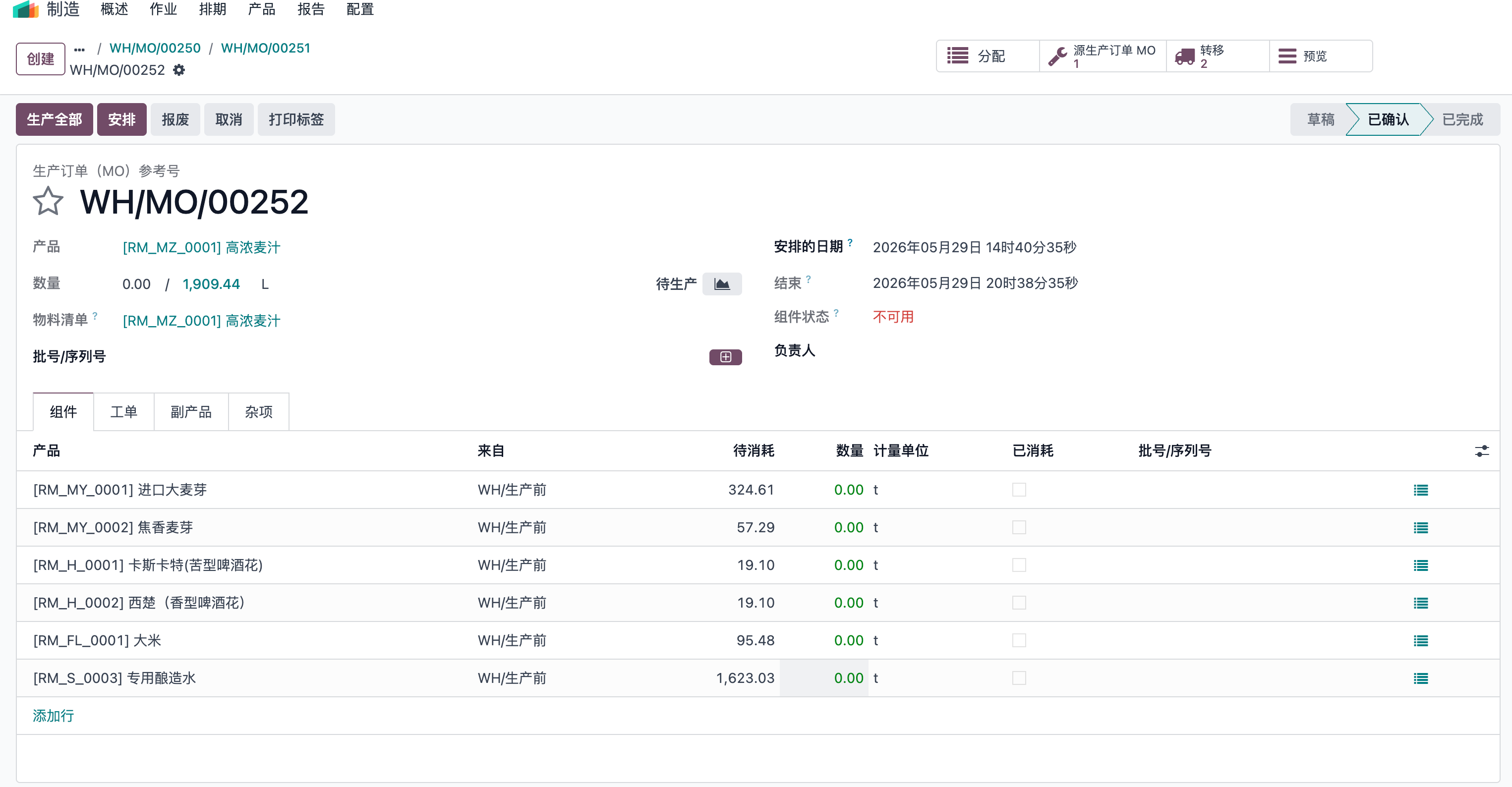Viewport: 1512px width, 787px height.
Task: Open the 排期 menu
Action: pos(213,9)
